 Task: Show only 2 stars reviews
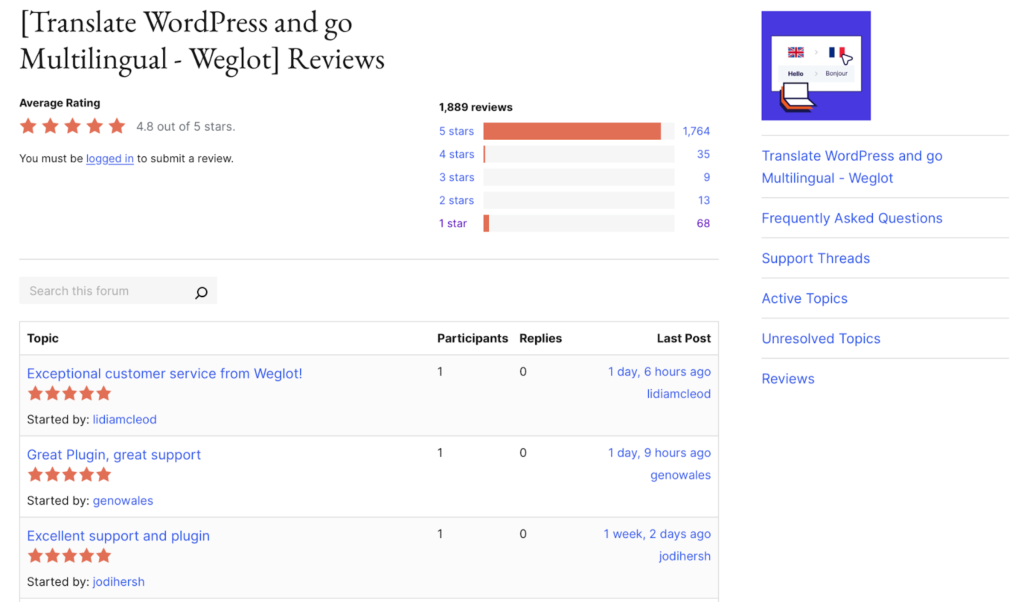[x=456, y=200]
